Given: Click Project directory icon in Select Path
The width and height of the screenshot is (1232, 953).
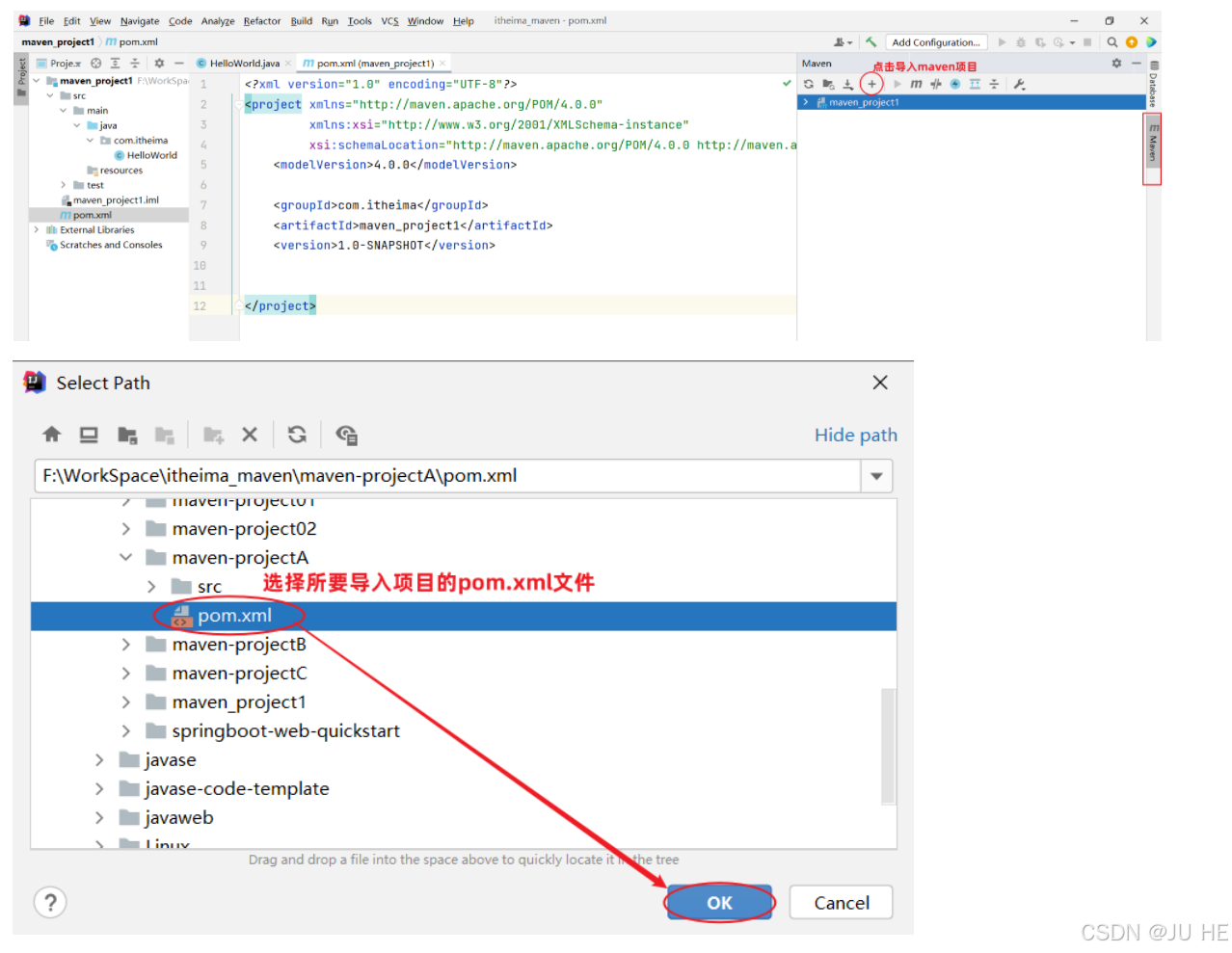Looking at the screenshot, I should pyautogui.click(x=127, y=435).
